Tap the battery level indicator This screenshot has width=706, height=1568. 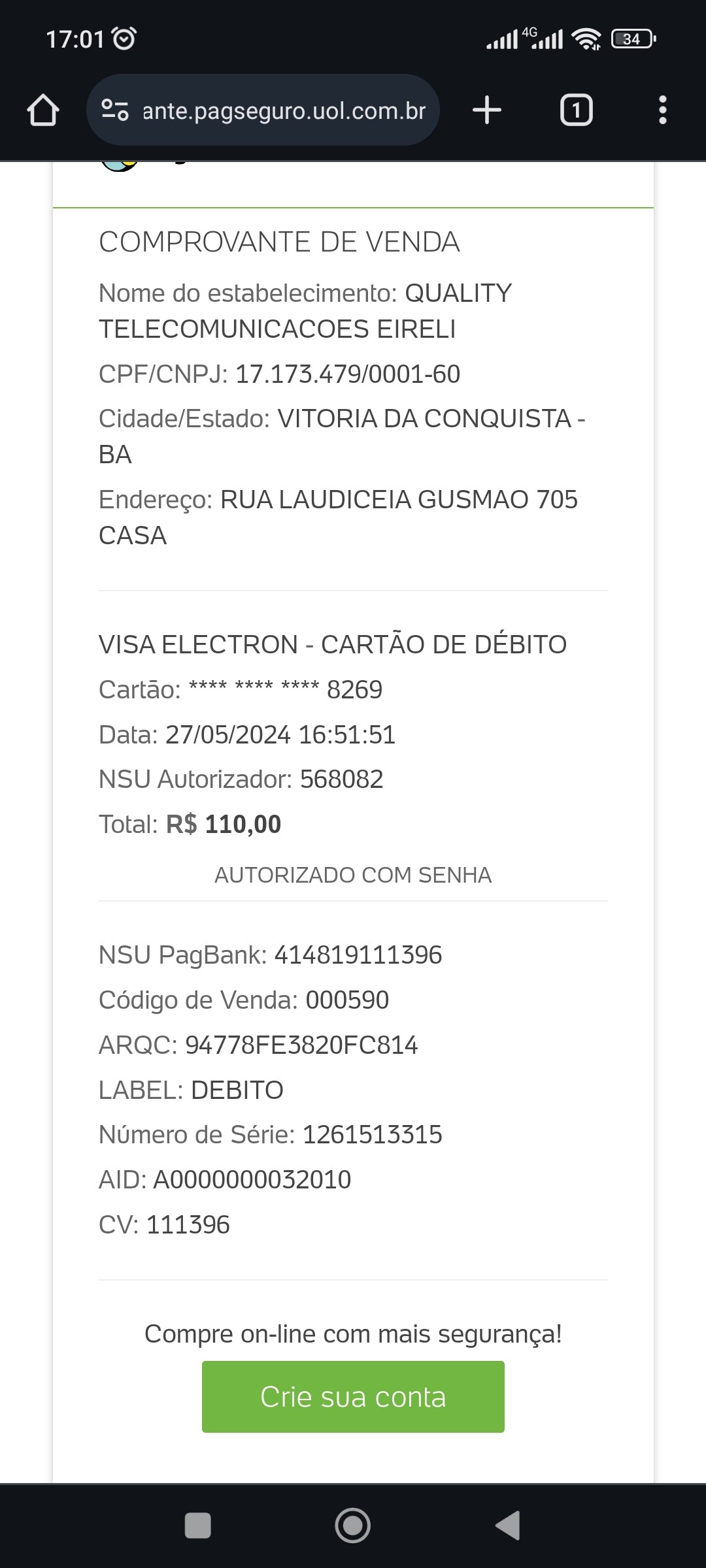point(633,39)
